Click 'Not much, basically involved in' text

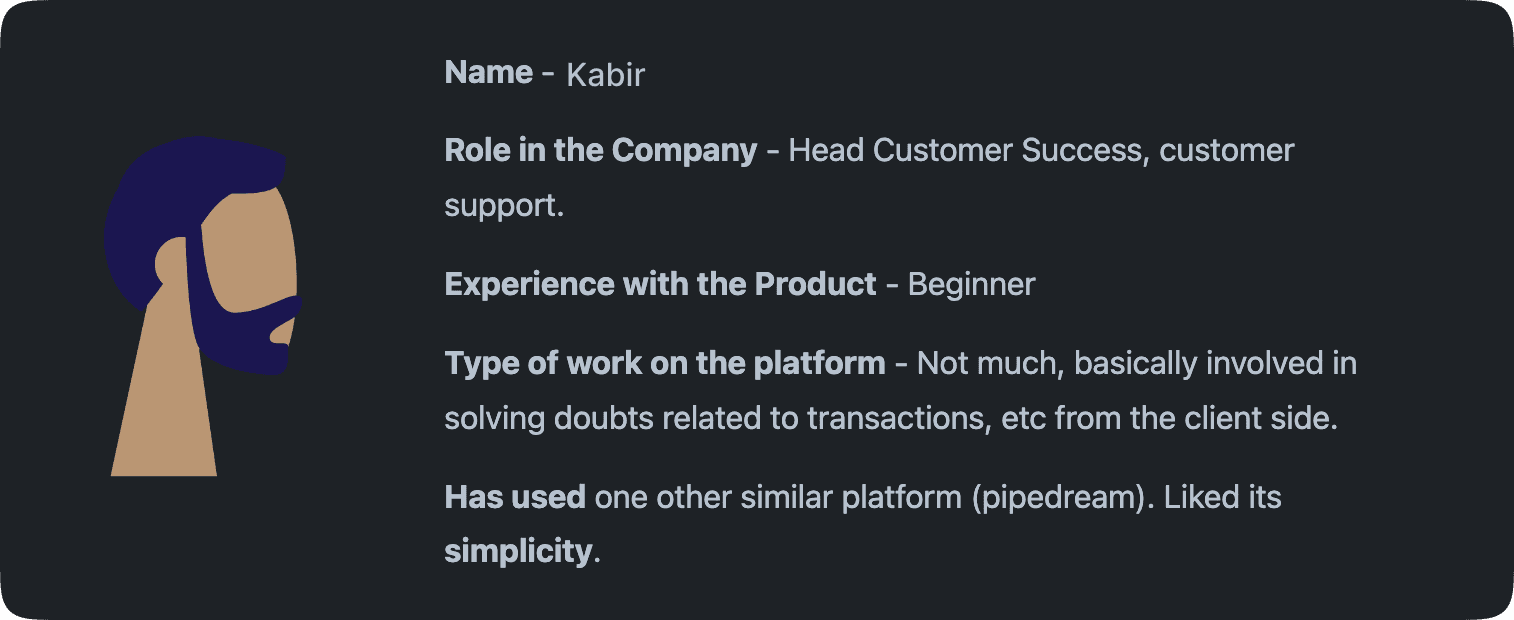pos(1136,363)
